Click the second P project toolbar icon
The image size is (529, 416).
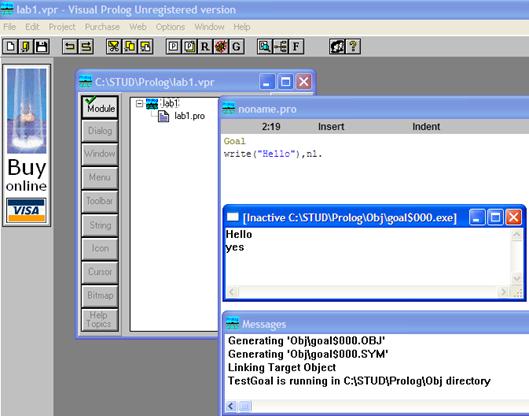[x=189, y=47]
